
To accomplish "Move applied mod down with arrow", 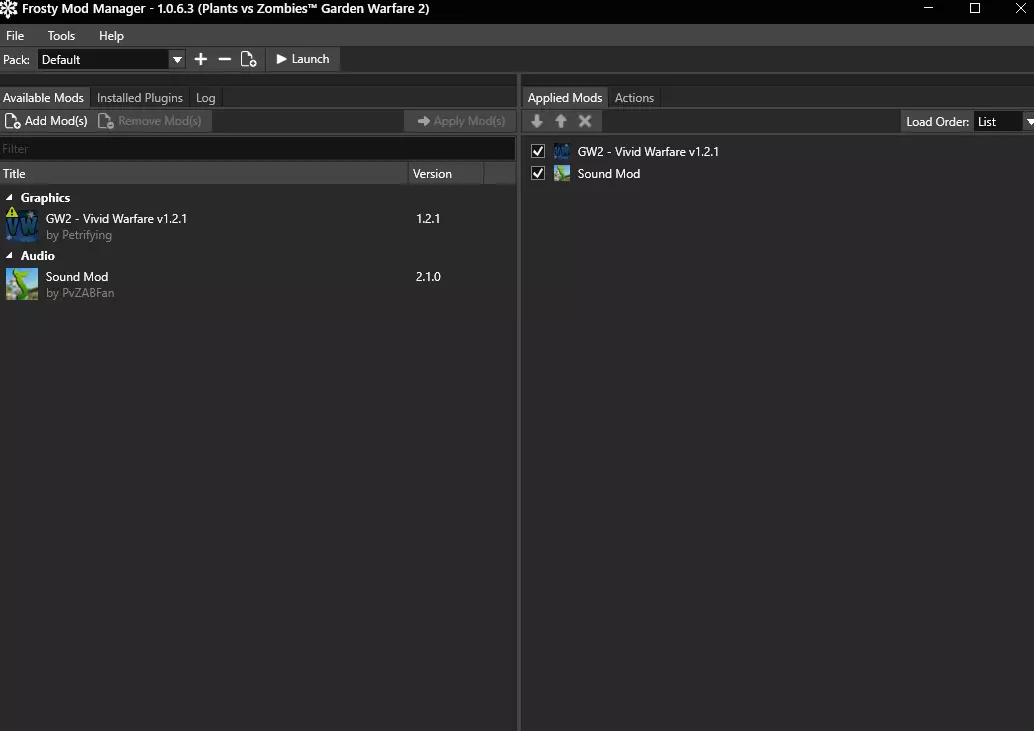I will [x=537, y=121].
